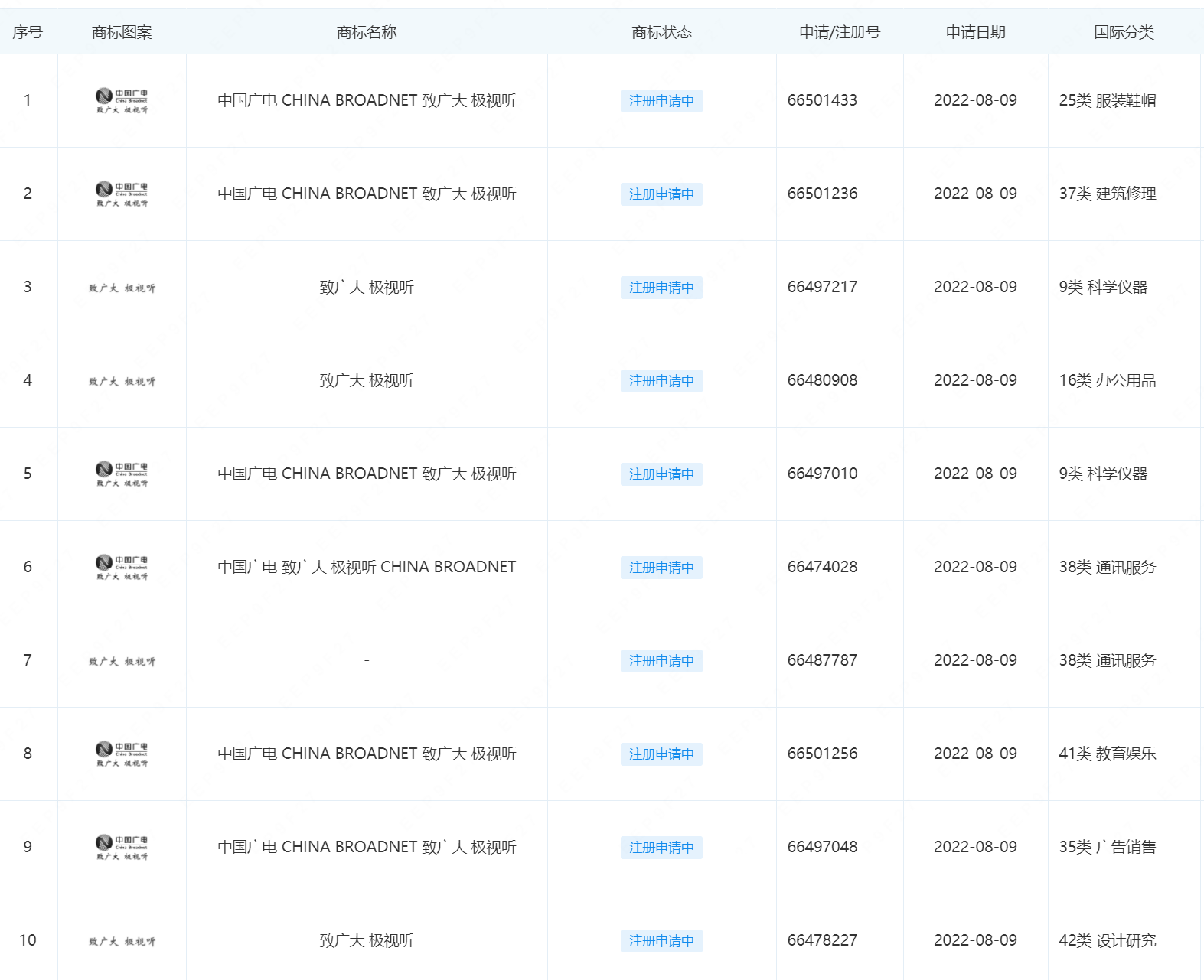Select trademark name in row 2

(367, 194)
